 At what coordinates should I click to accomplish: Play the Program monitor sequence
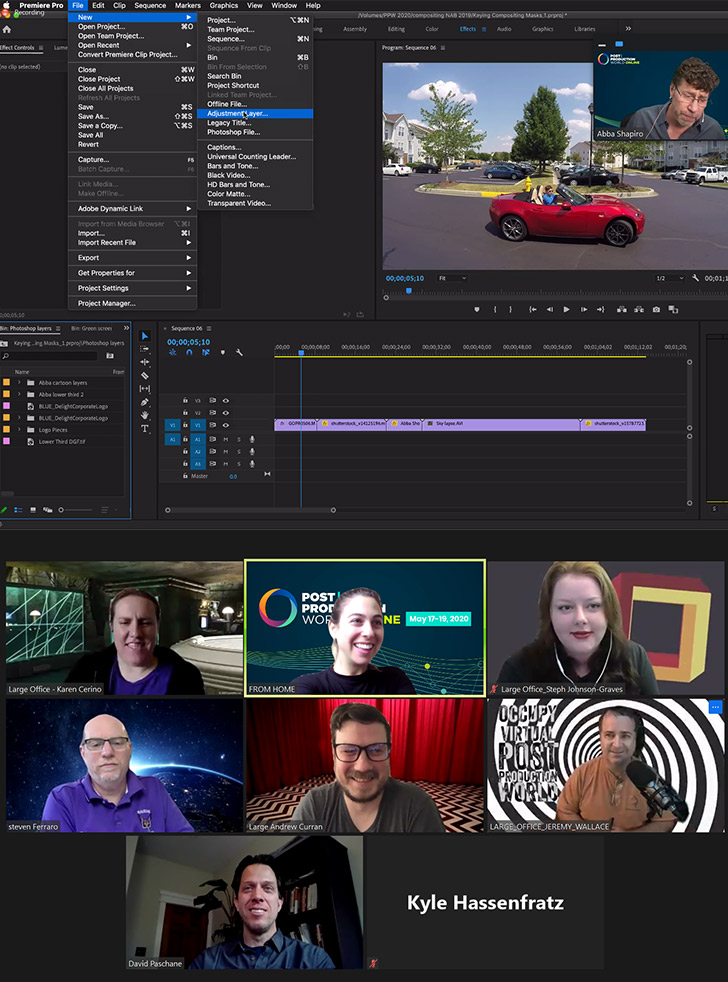tap(566, 309)
